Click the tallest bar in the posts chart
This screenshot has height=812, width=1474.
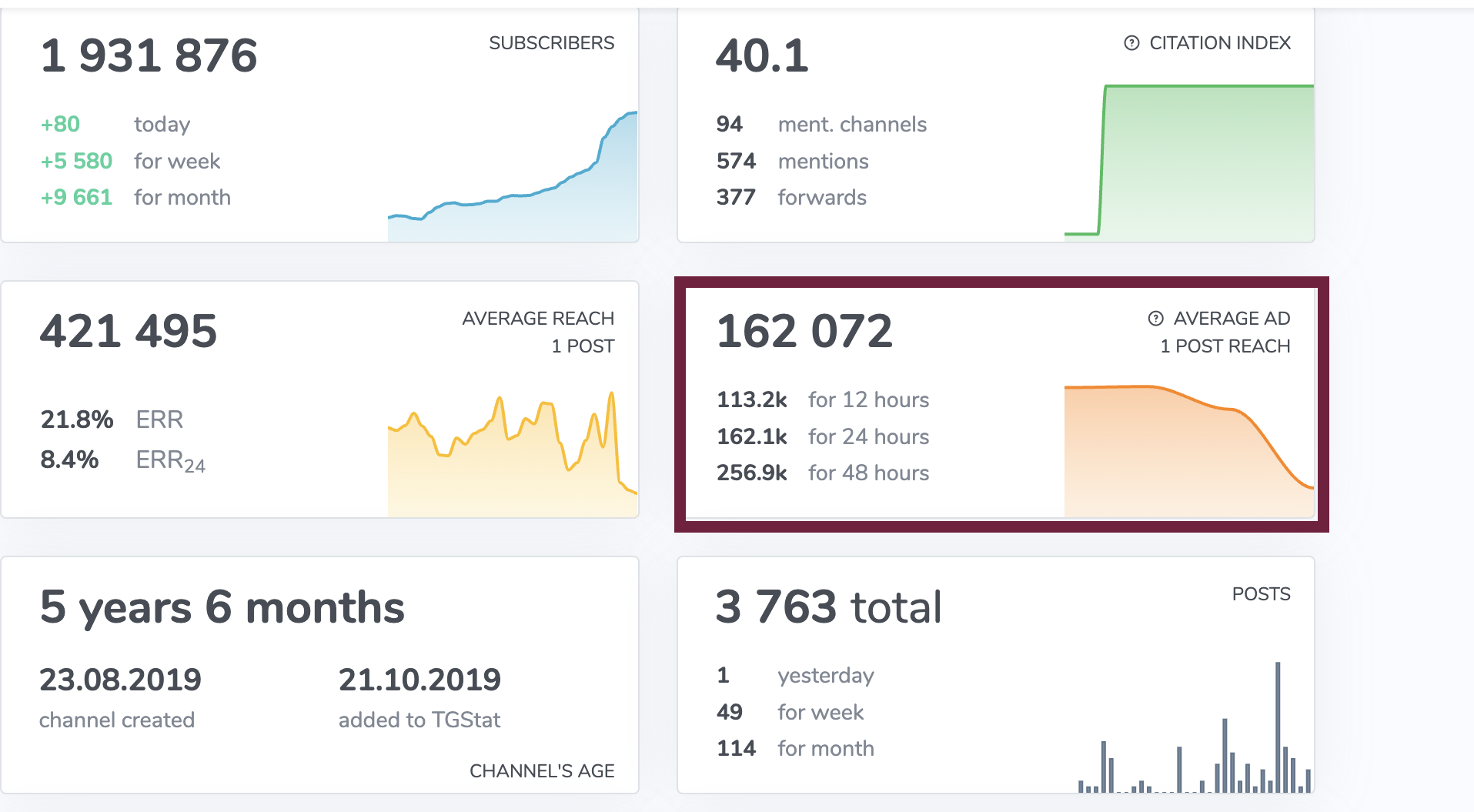click(1278, 727)
